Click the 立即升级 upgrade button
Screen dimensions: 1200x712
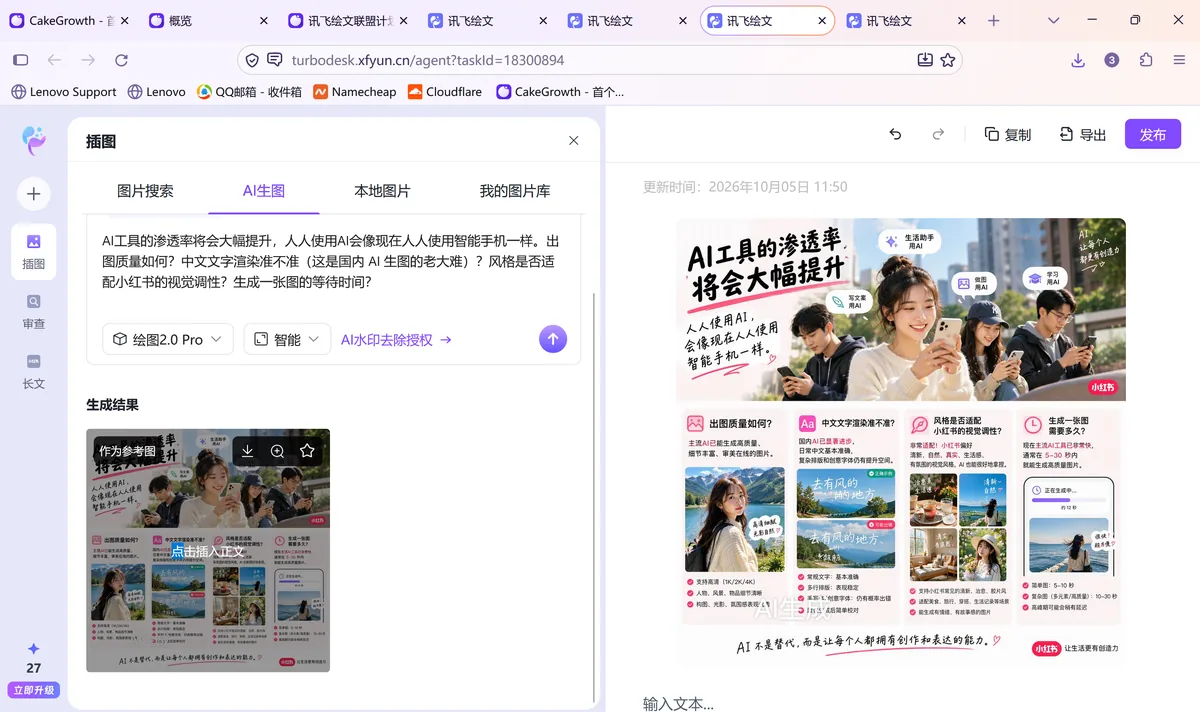(x=34, y=690)
